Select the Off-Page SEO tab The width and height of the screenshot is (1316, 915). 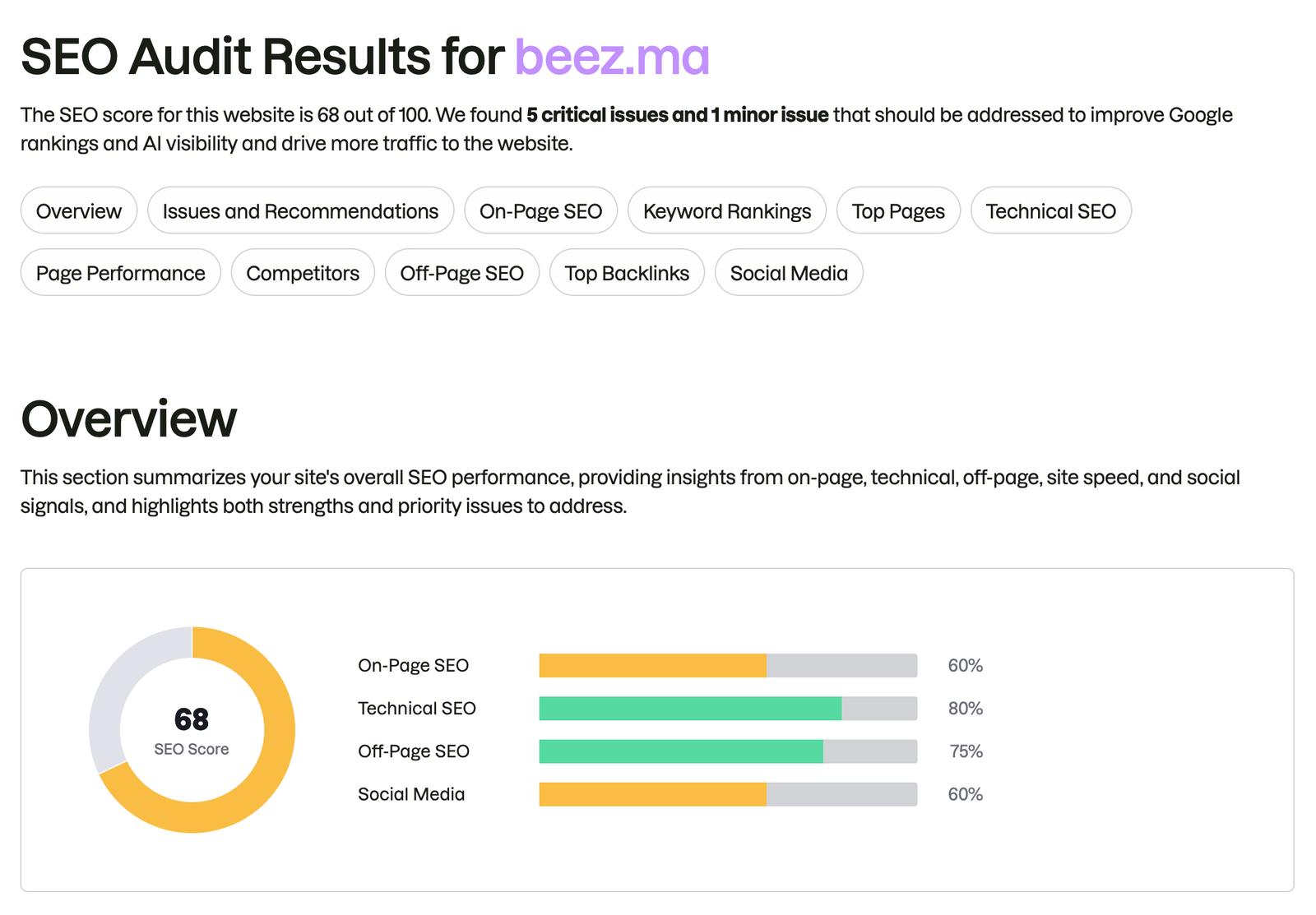(461, 272)
